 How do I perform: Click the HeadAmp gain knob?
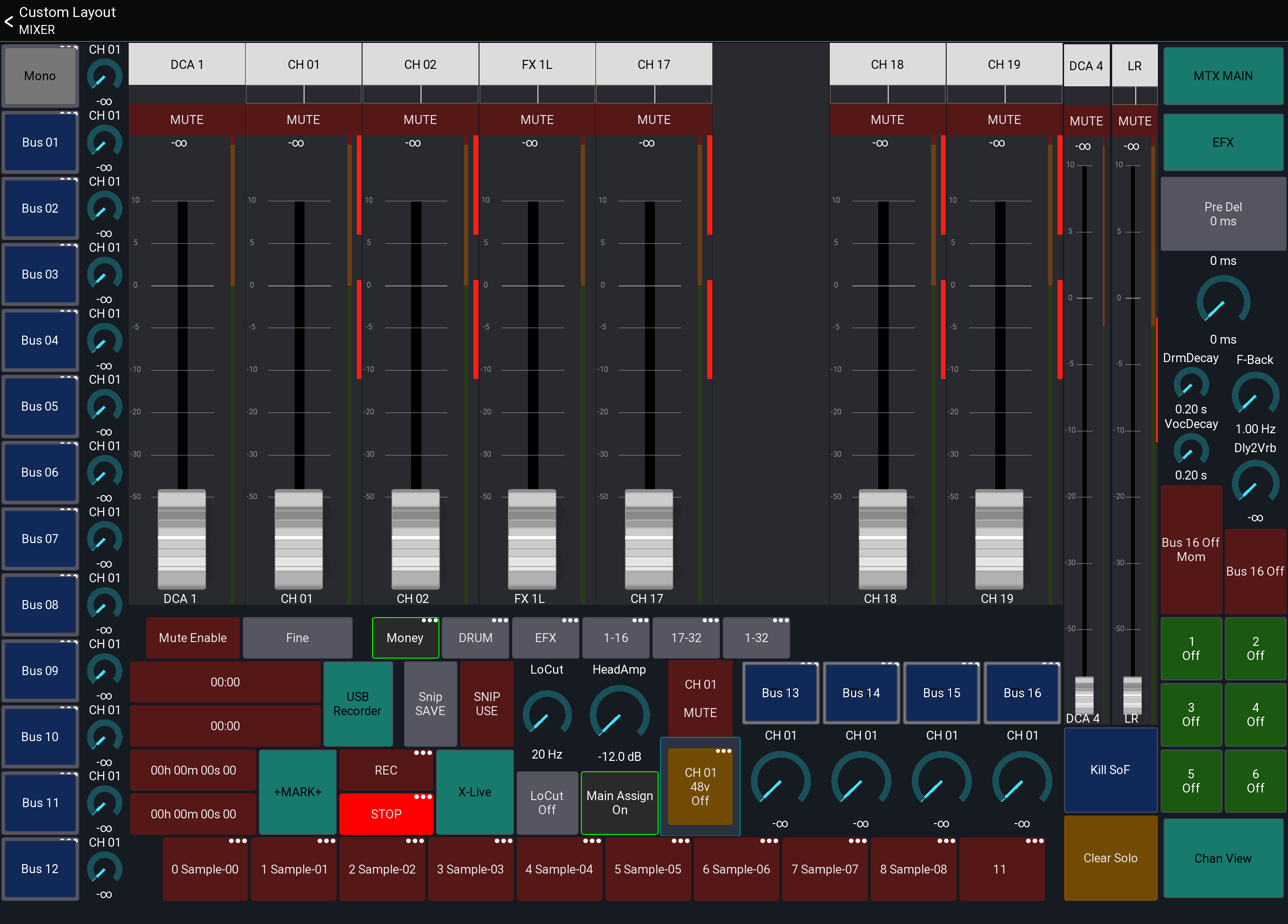[619, 714]
